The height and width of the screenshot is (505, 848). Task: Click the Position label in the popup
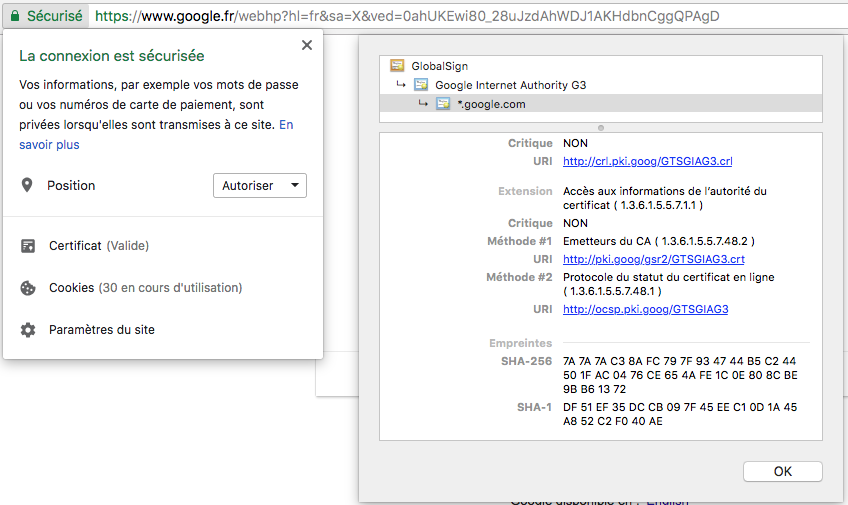[x=71, y=185]
